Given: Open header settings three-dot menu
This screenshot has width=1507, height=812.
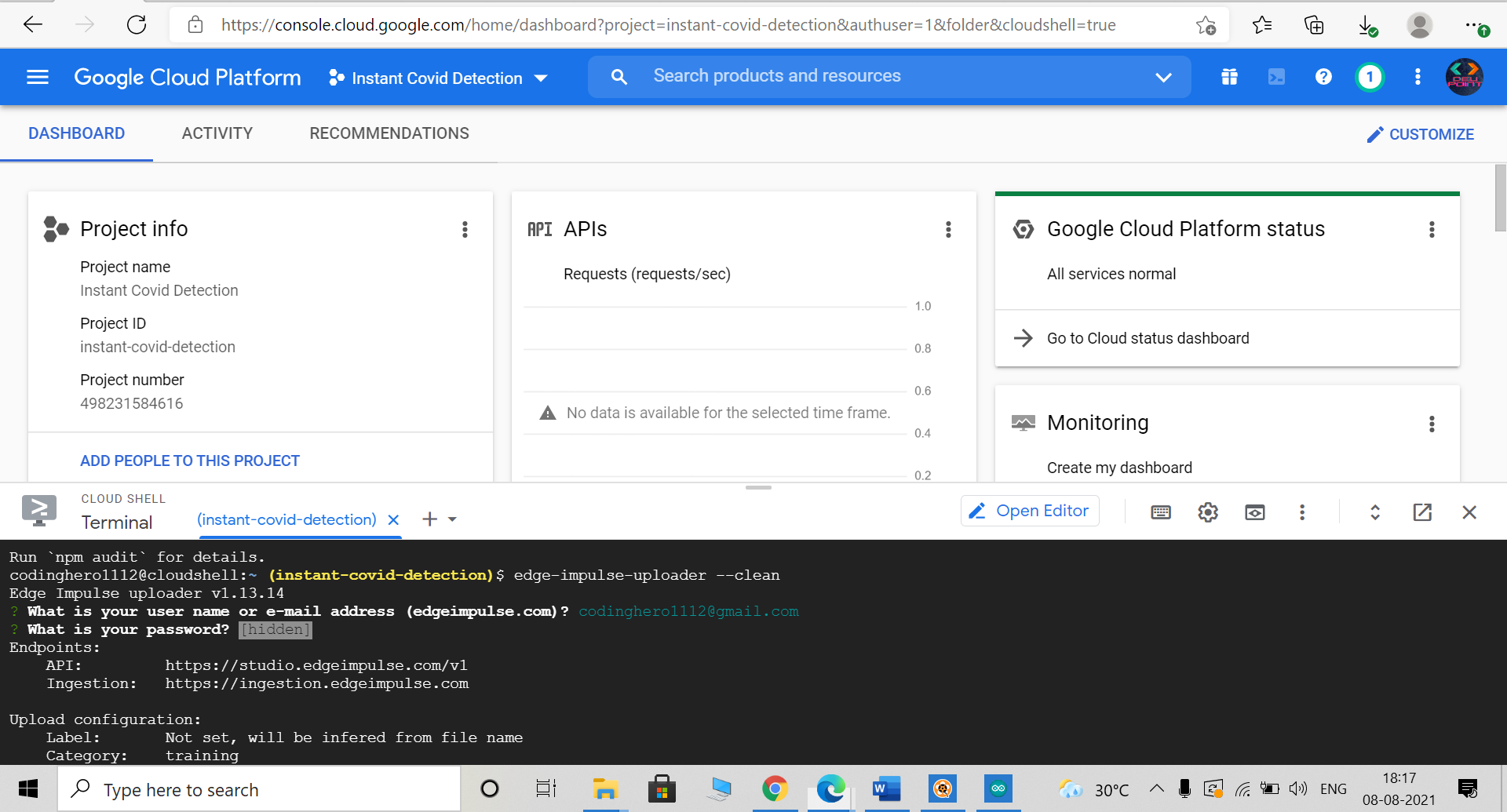Looking at the screenshot, I should (1418, 77).
